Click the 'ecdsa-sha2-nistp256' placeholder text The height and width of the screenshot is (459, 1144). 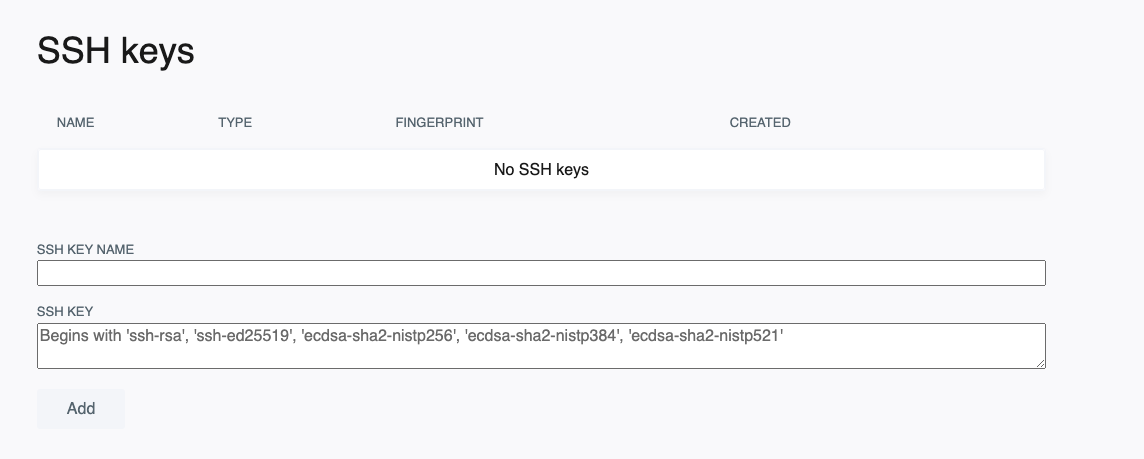(x=377, y=337)
